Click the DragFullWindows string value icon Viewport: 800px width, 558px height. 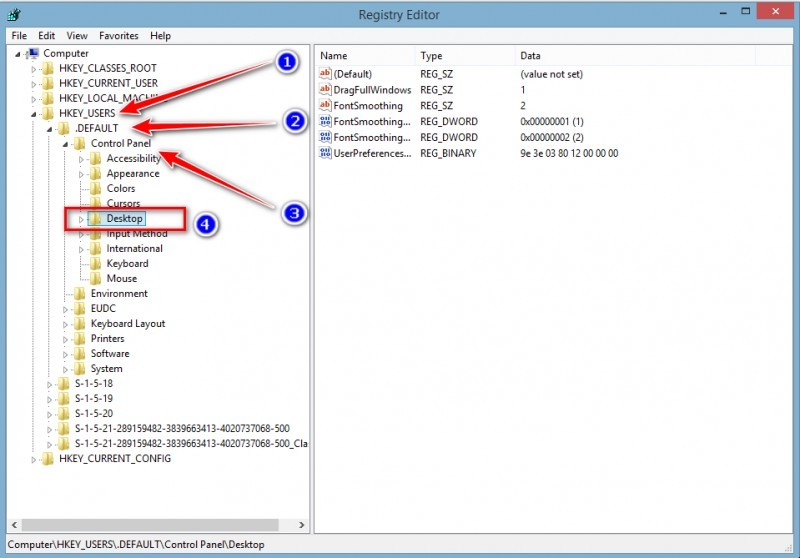coord(325,89)
